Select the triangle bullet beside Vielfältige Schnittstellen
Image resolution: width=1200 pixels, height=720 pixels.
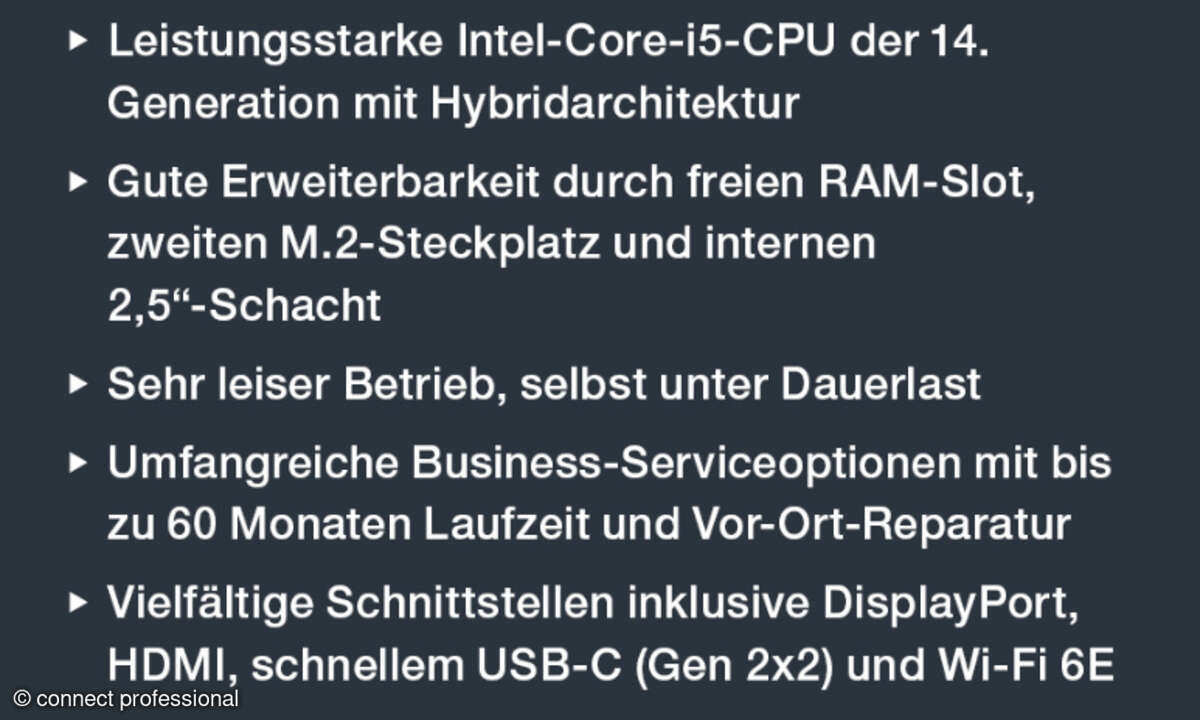click(78, 604)
